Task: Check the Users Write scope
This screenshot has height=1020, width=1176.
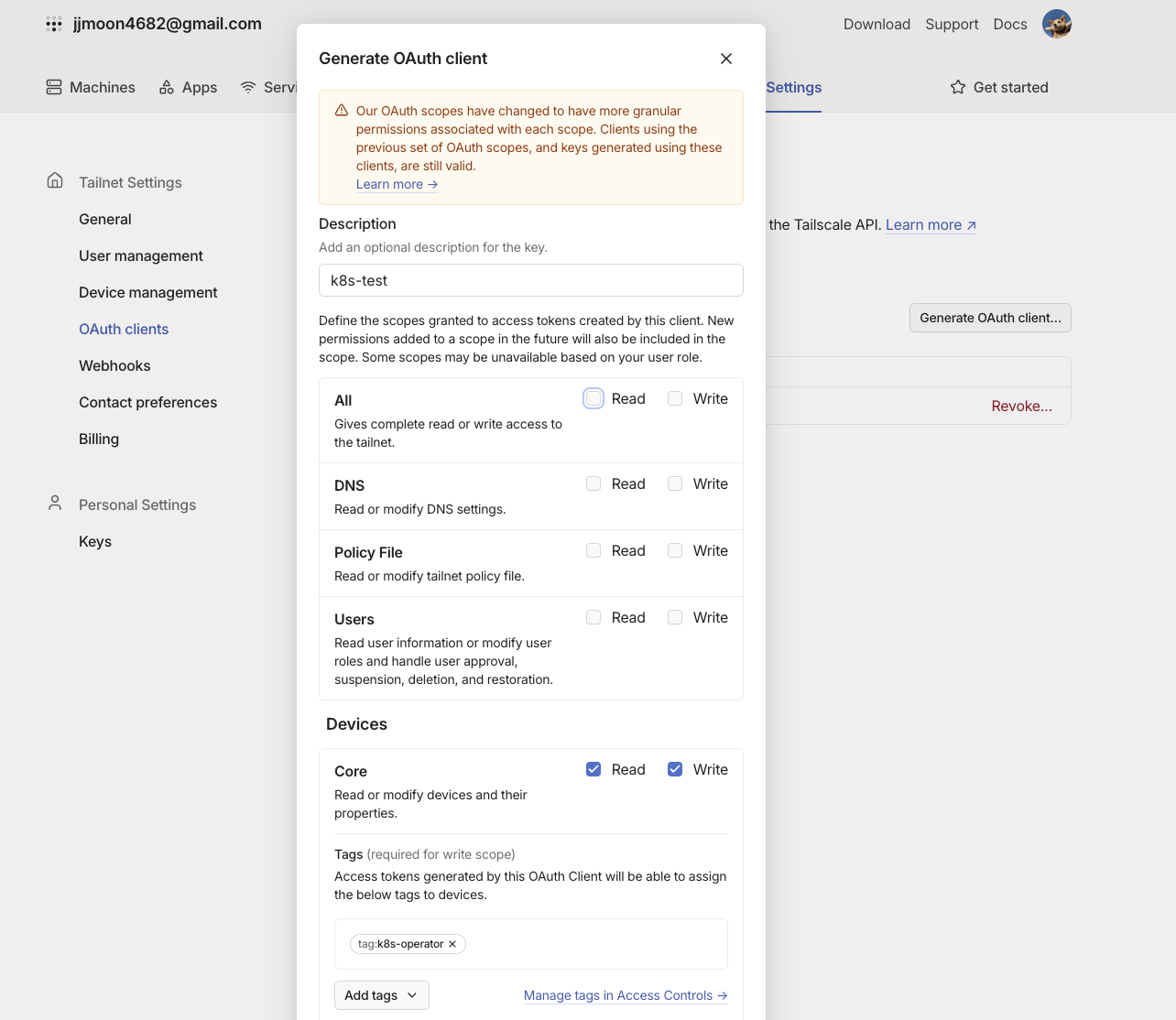Action: (675, 617)
